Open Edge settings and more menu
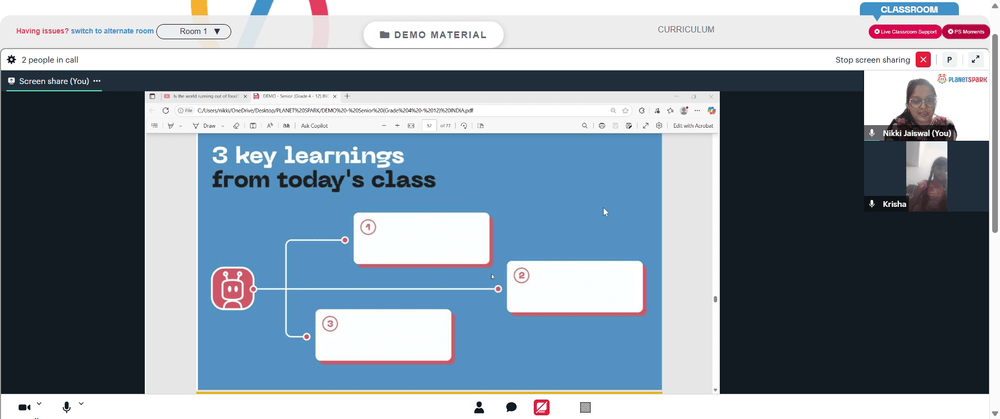 (x=697, y=110)
